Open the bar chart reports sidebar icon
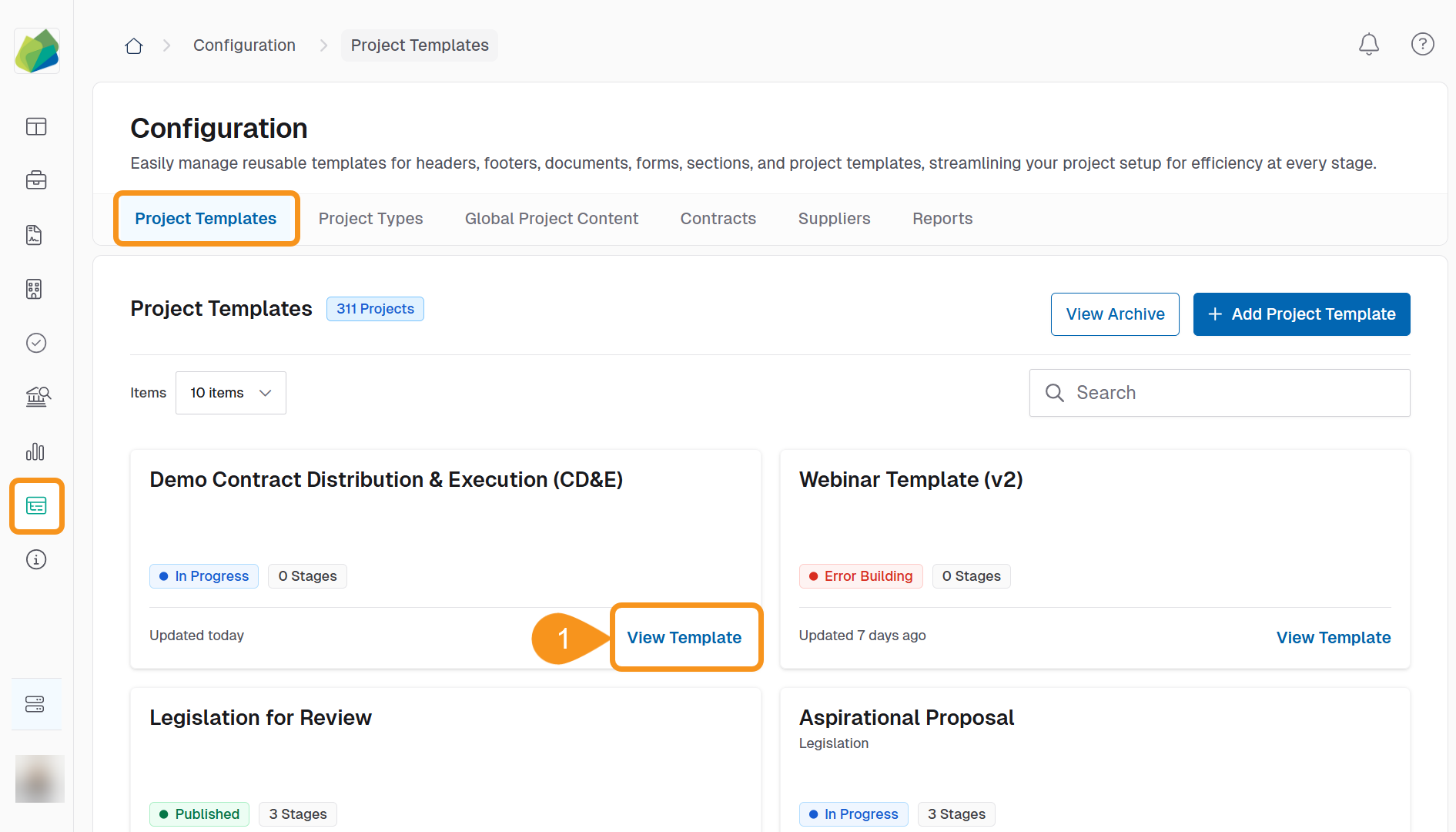Screen dimensions: 1456x832 36,451
